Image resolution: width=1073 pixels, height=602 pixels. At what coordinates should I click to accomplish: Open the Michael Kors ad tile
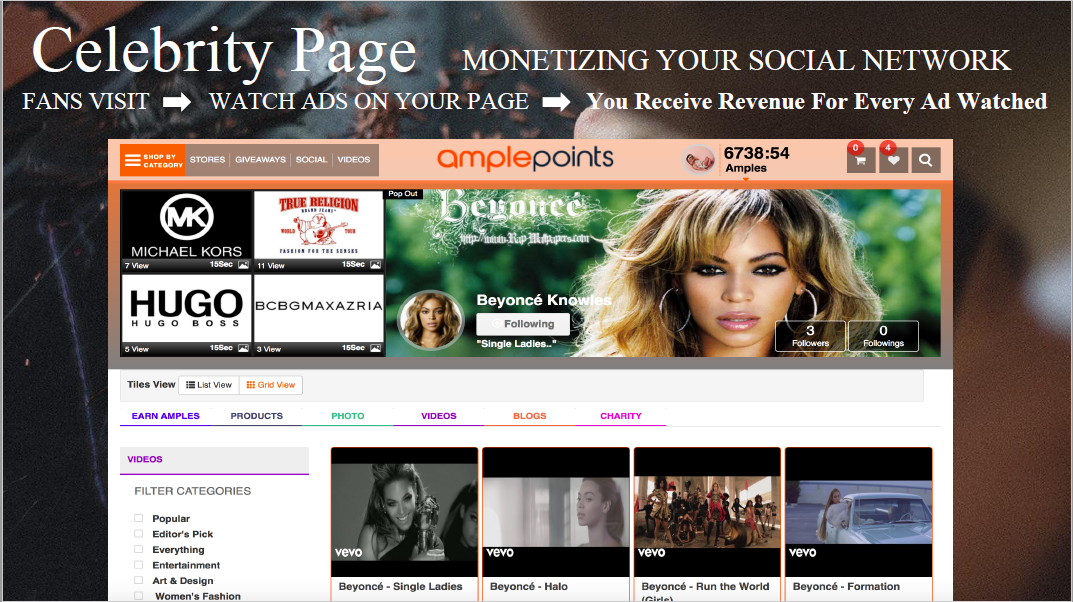[x=186, y=225]
